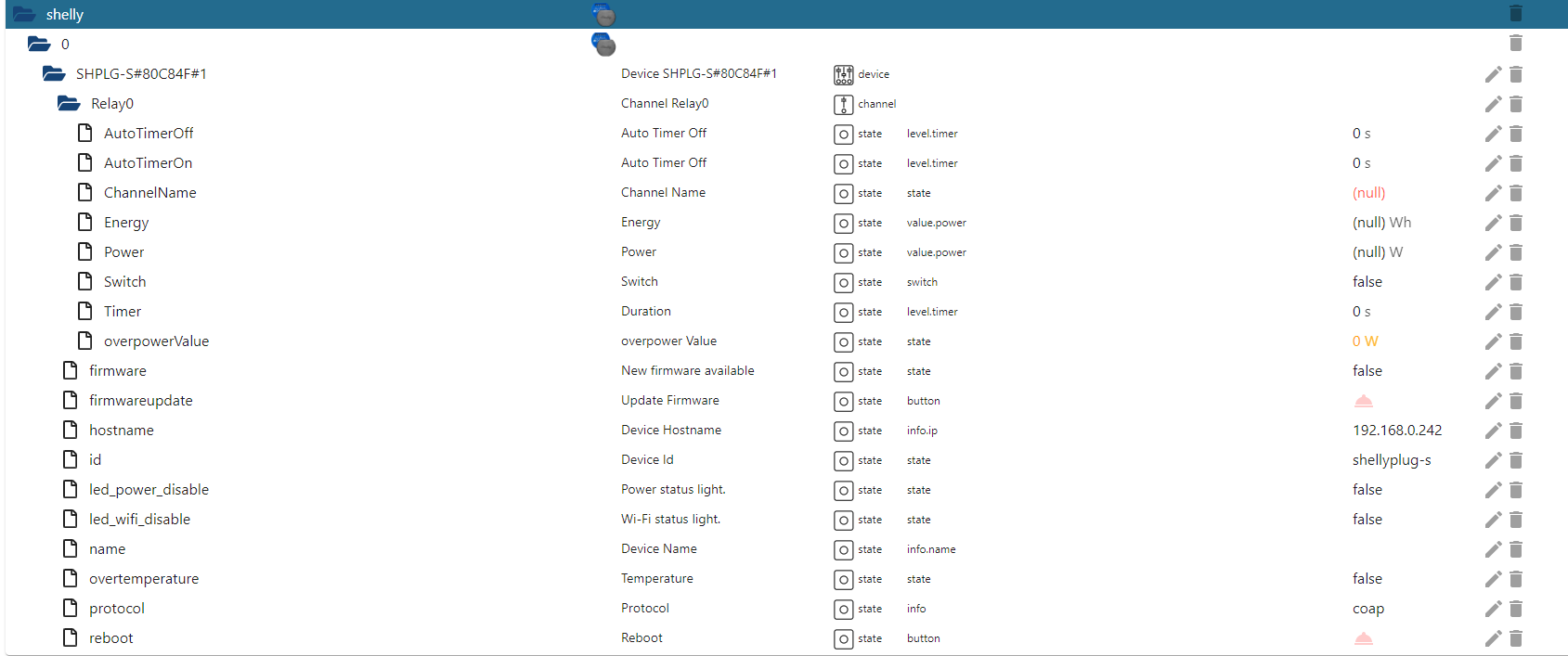
Task: Delete the id object via trash icon
Action: coord(1516,460)
